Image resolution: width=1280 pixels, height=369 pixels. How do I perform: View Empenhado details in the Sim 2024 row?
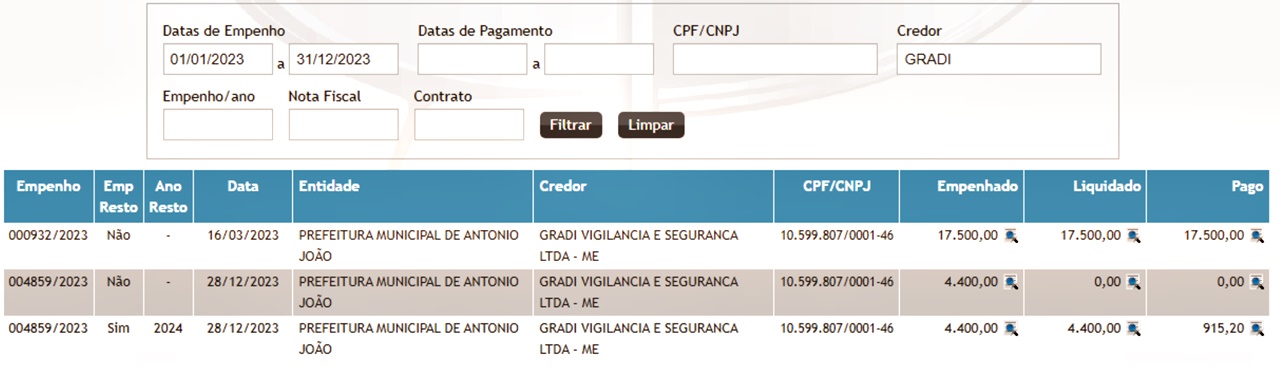(x=1011, y=328)
